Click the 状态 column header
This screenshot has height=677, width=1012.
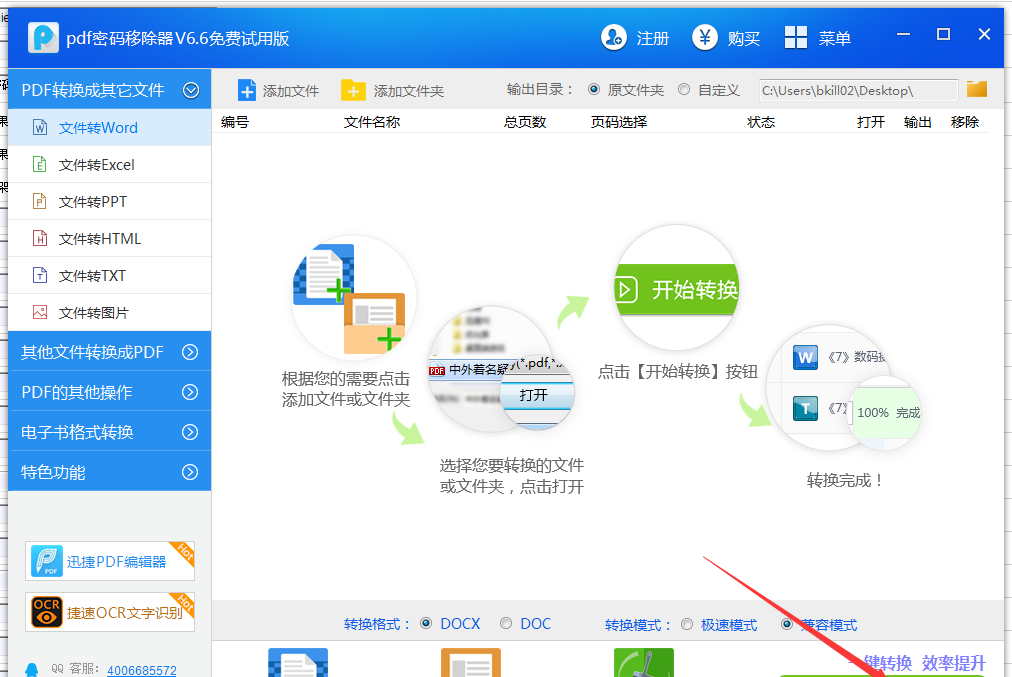tap(761, 122)
